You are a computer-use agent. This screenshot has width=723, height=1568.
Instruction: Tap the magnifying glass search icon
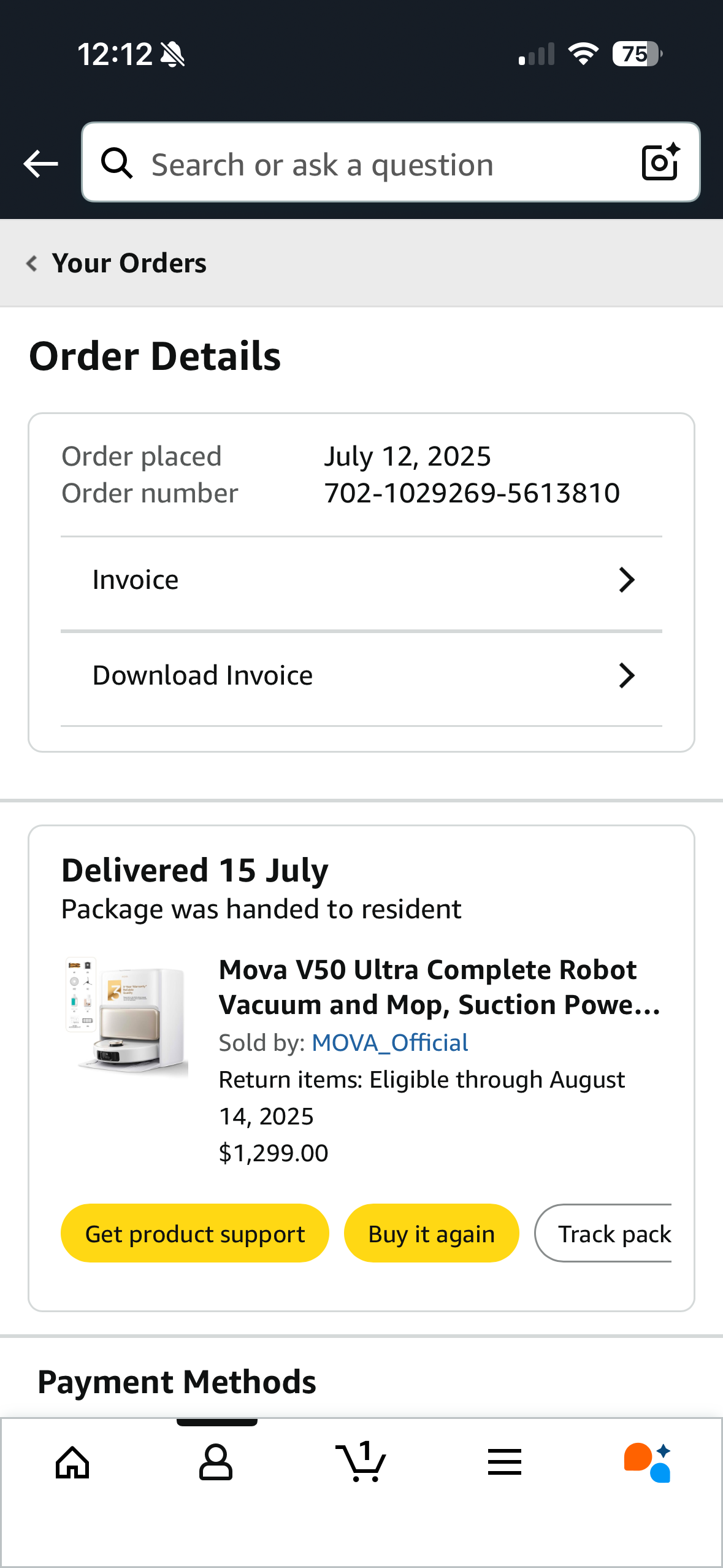click(x=117, y=164)
